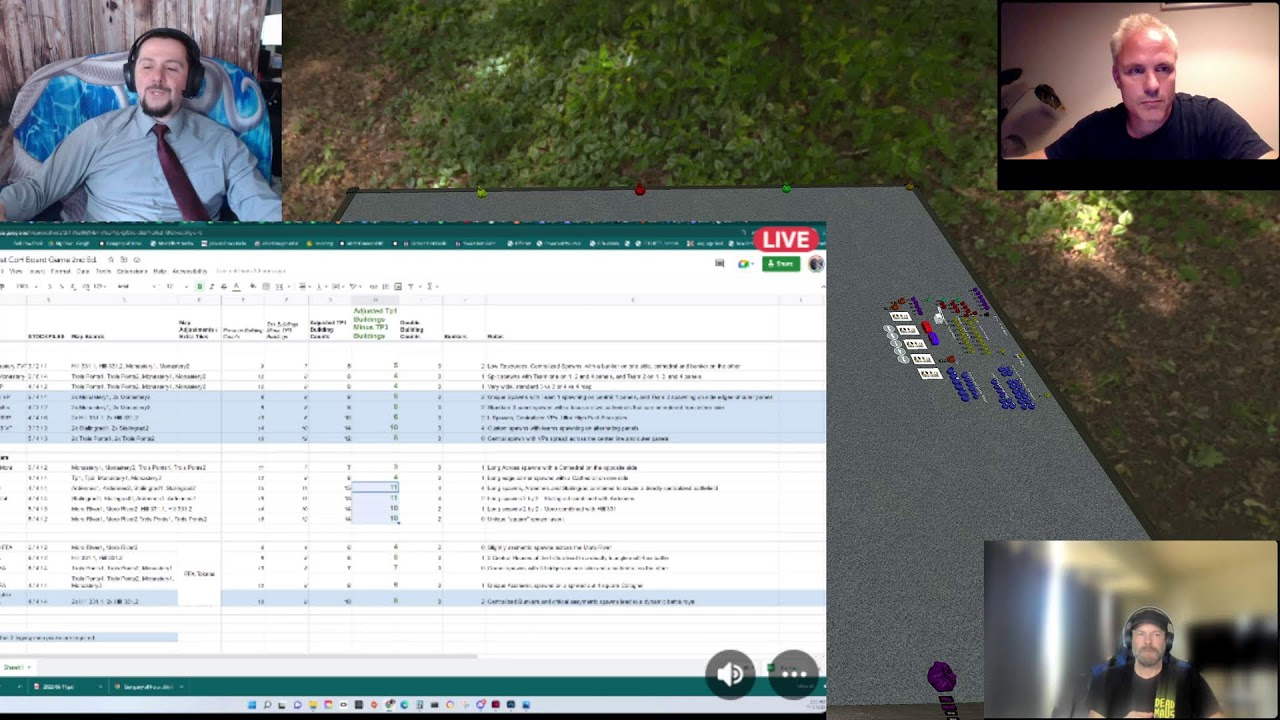The image size is (1280, 720).
Task: Click the insert link icon
Action: (x=373, y=286)
